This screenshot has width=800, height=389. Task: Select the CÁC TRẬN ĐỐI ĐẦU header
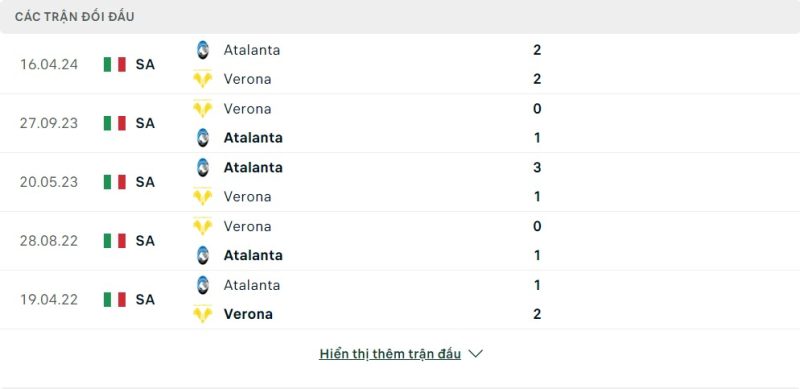click(74, 17)
